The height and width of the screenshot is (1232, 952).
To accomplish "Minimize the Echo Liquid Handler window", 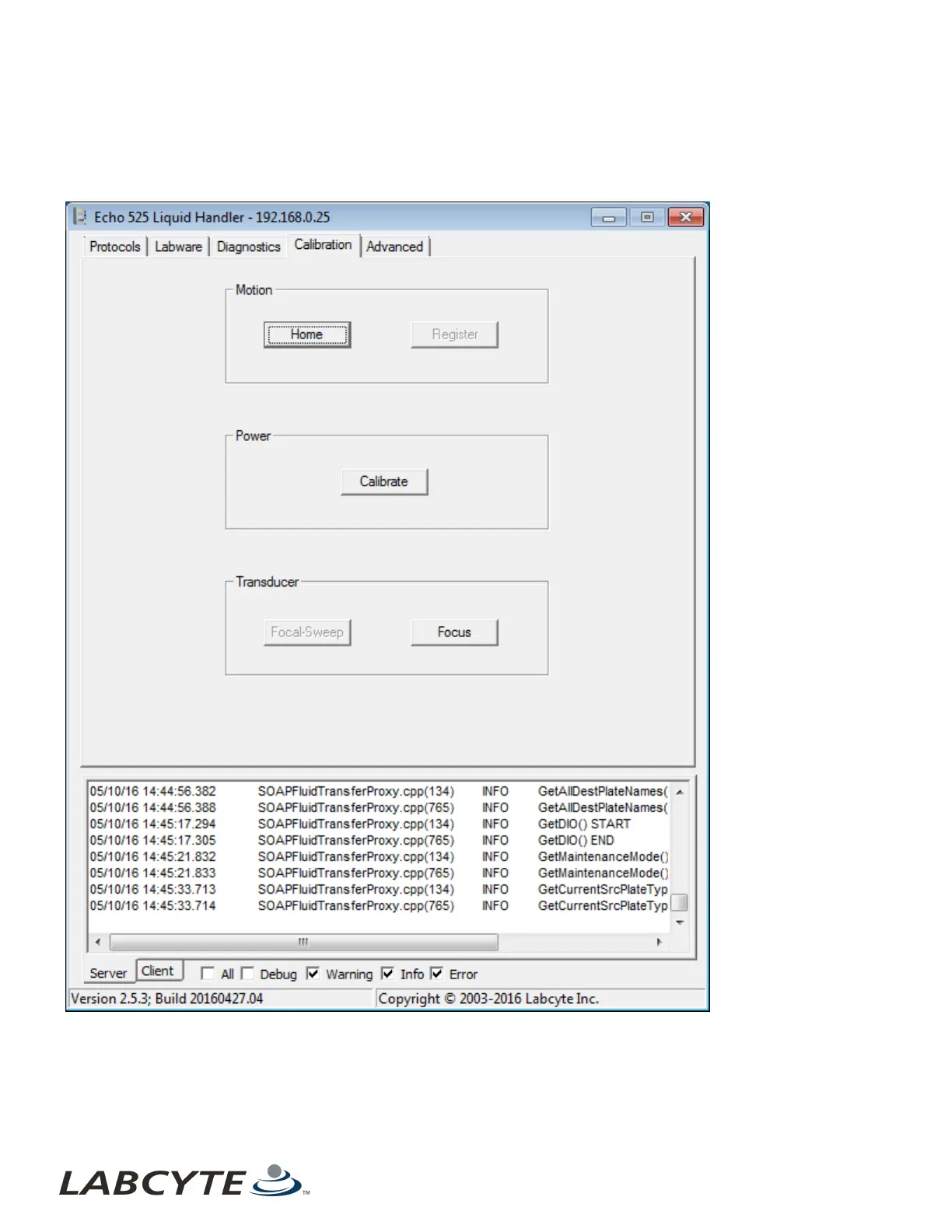I will 609,218.
